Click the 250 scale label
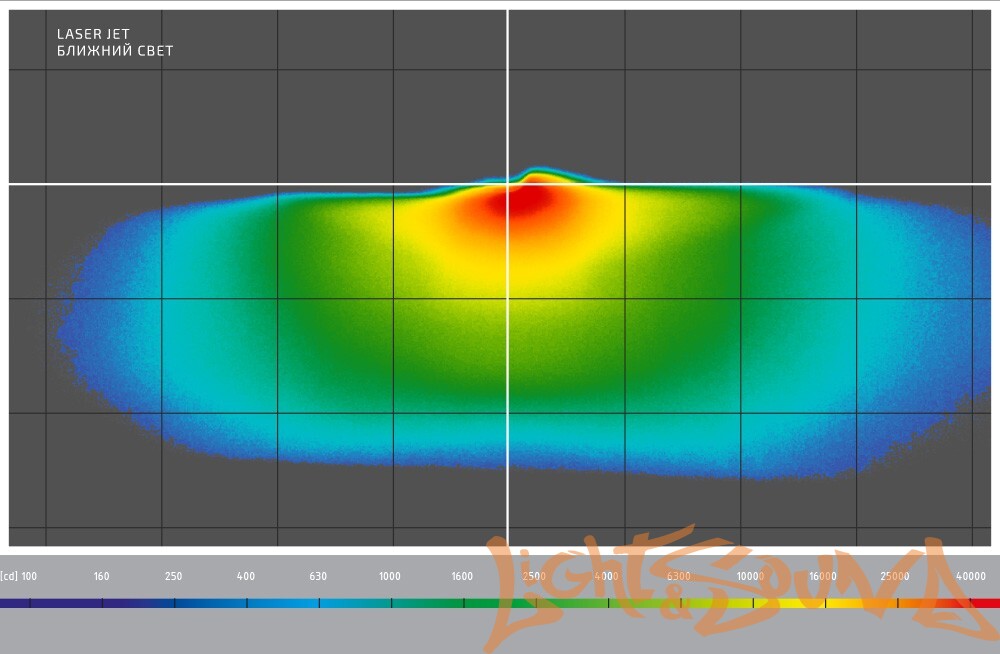This screenshot has height=654, width=1000. pos(173,577)
